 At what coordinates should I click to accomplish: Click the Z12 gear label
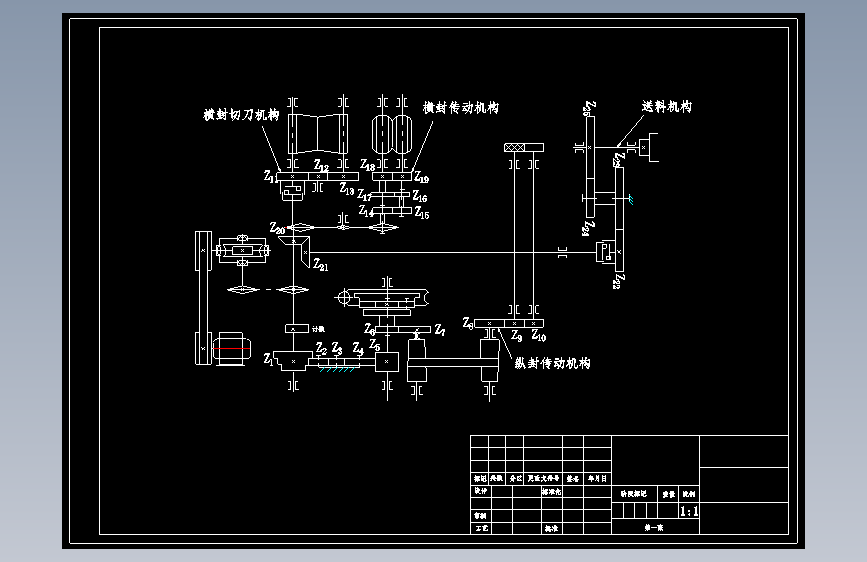[x=321, y=165]
